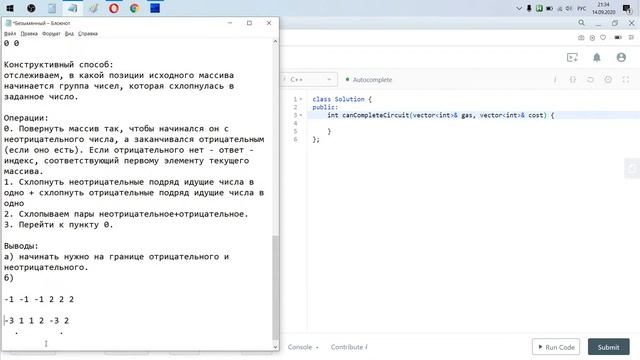Show hidden system tray icons chevron

click(519, 8)
